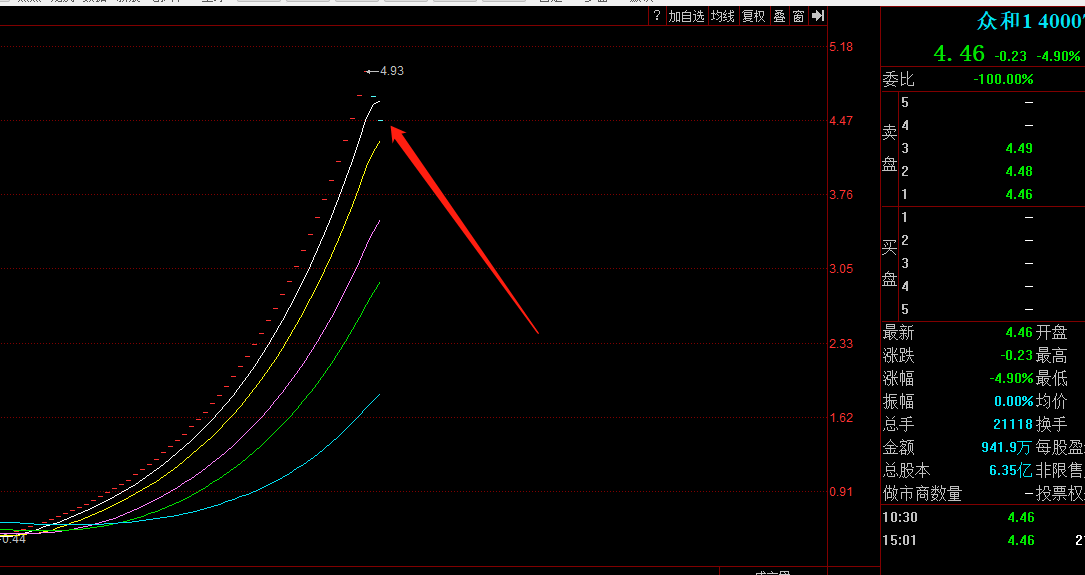Click the 卖盘 sell side label
The image size is (1085, 575).
(x=889, y=148)
